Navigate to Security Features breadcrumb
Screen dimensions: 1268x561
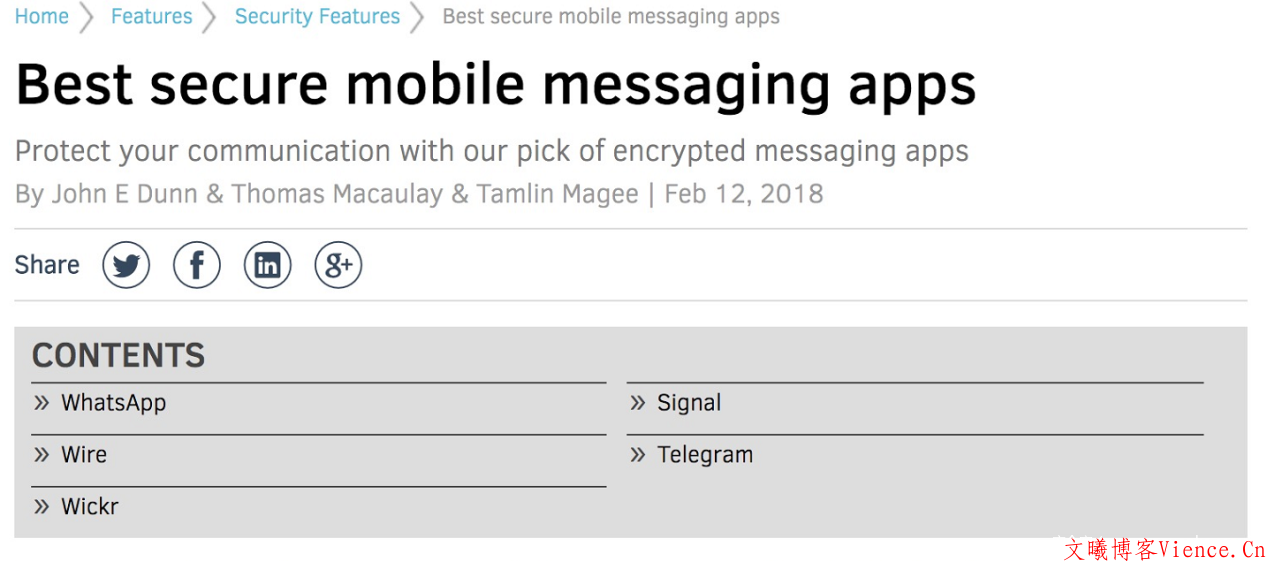click(x=317, y=17)
